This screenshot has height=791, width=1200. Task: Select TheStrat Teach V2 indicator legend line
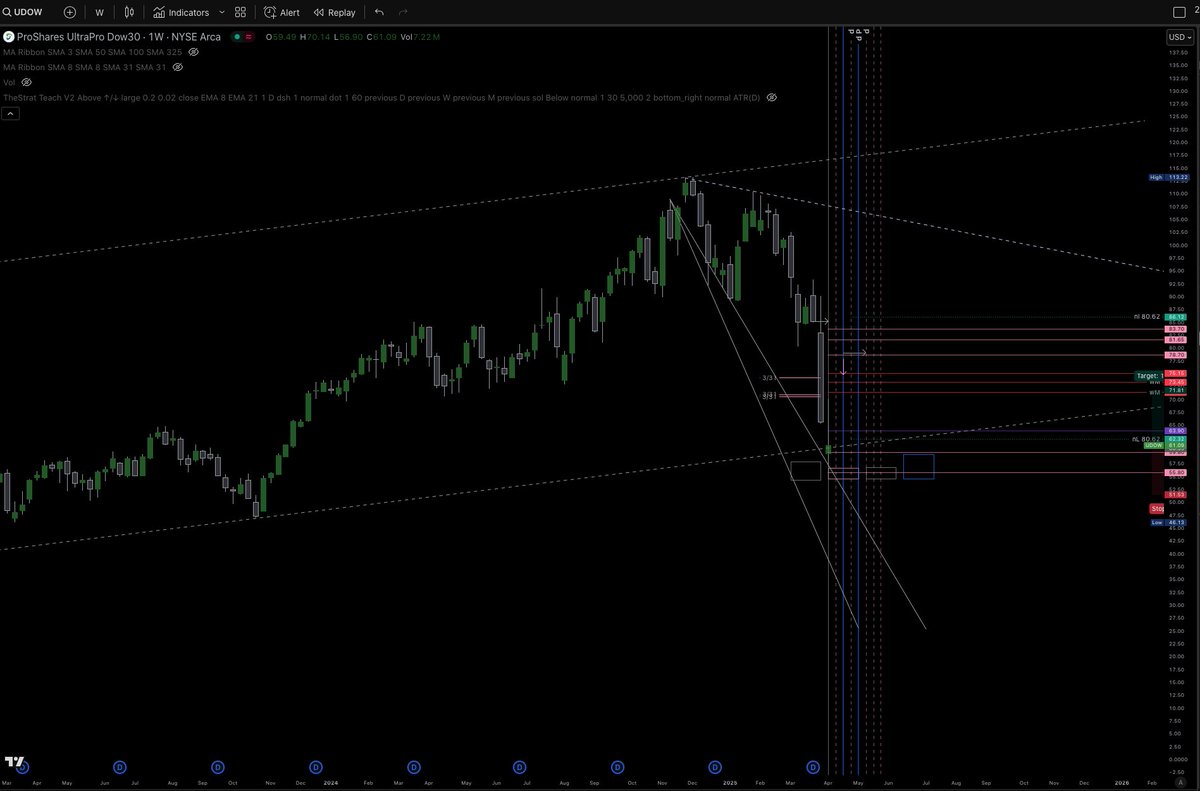(381, 98)
